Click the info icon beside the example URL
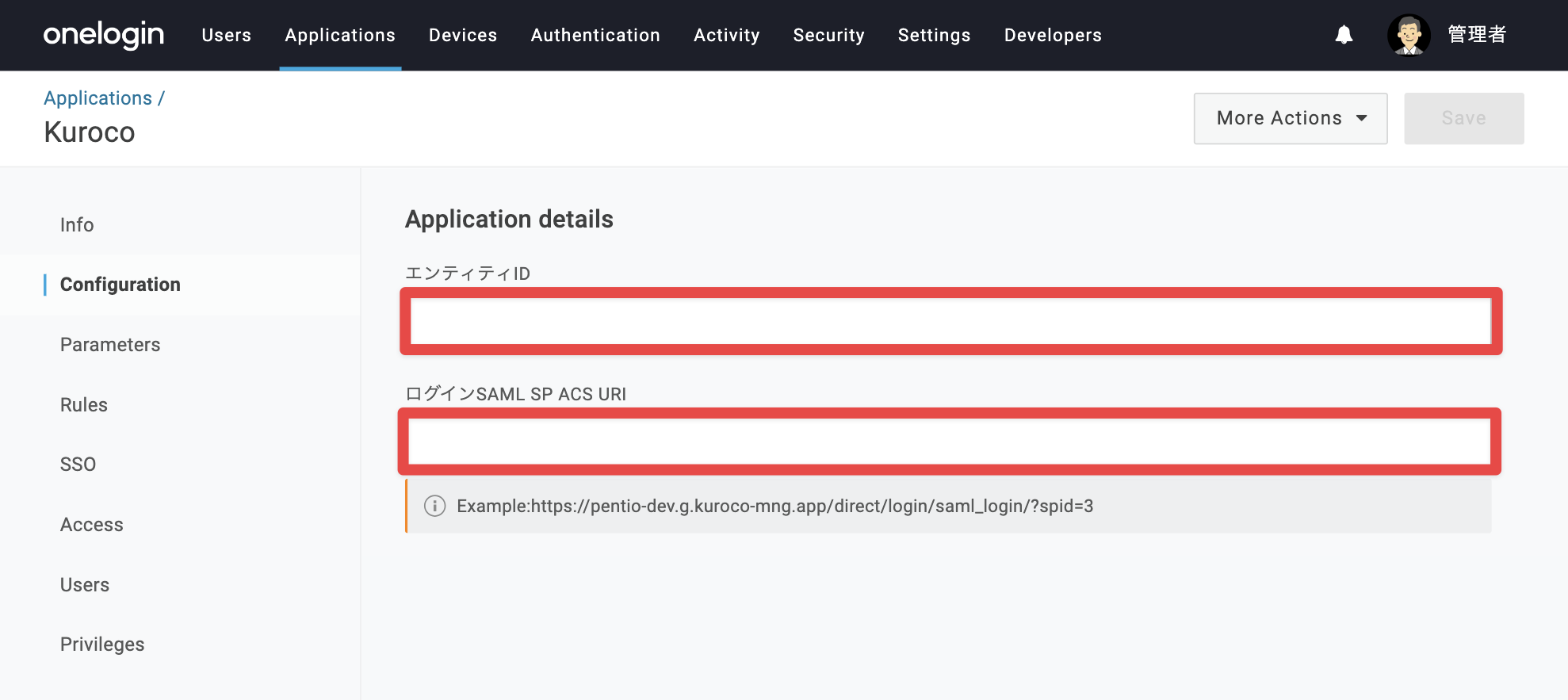Screen dimensions: 1568x700 click(x=434, y=506)
